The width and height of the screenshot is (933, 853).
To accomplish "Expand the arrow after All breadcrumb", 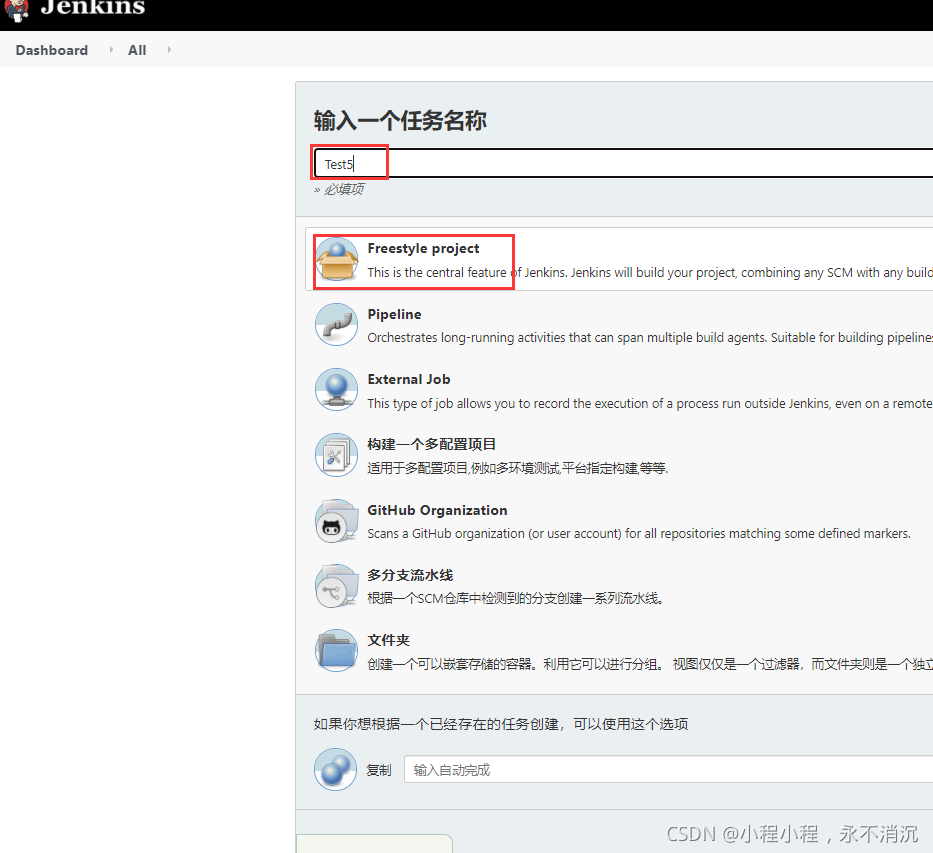I will click(169, 50).
